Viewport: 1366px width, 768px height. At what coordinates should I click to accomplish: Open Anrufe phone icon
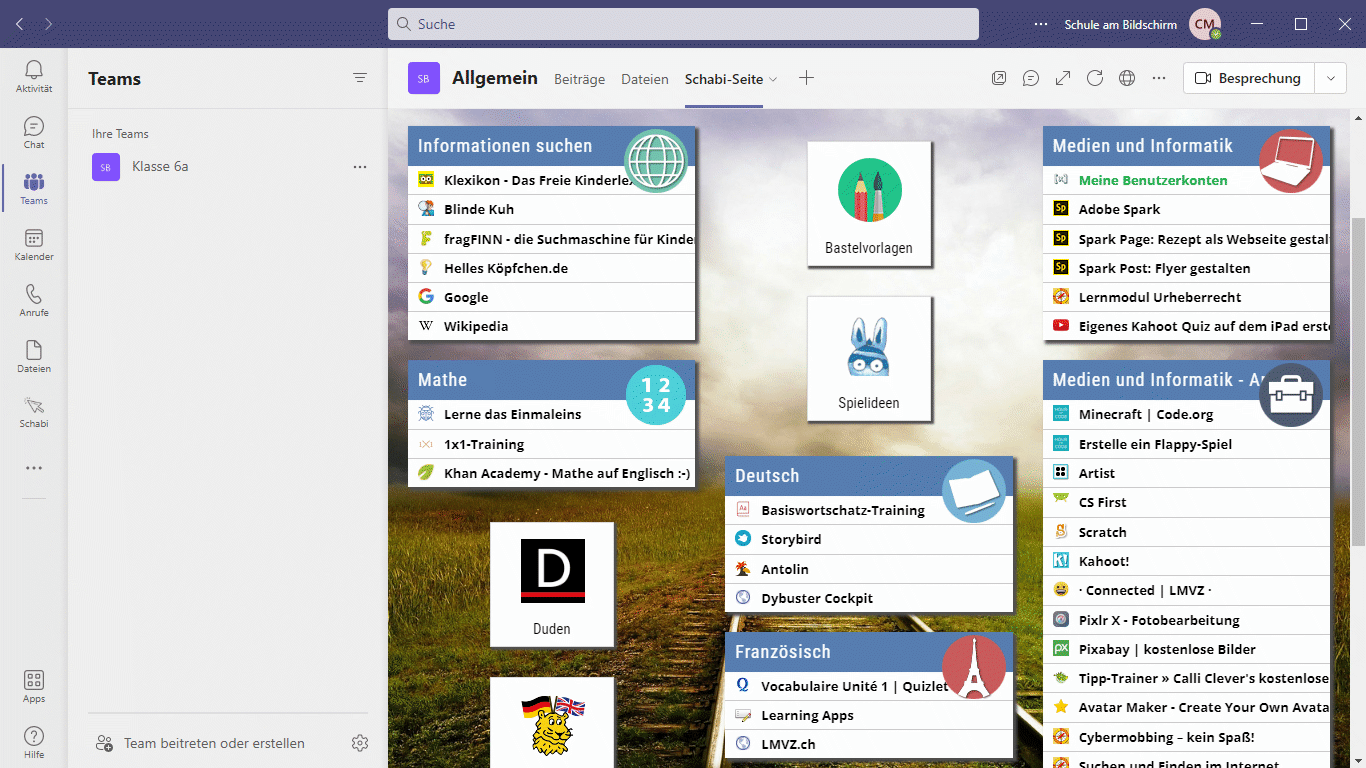point(34,300)
